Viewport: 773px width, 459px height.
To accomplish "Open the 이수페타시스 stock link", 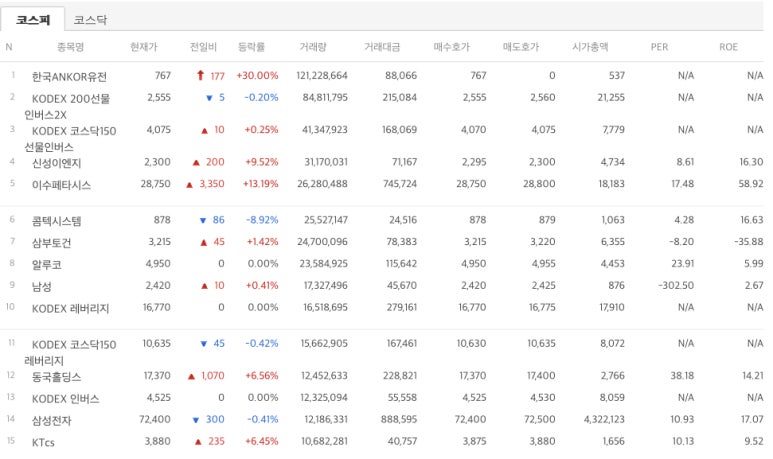I will (x=61, y=185).
